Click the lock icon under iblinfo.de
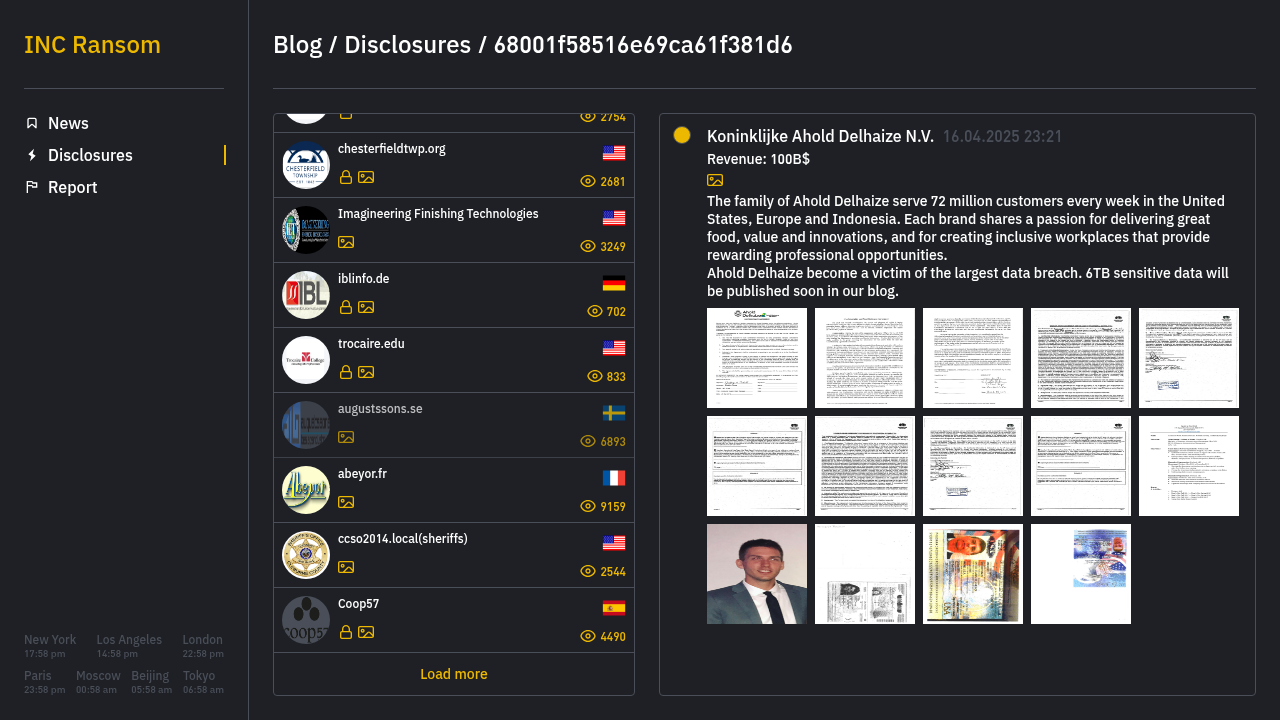Viewport: 1280px width, 720px height. [x=346, y=307]
